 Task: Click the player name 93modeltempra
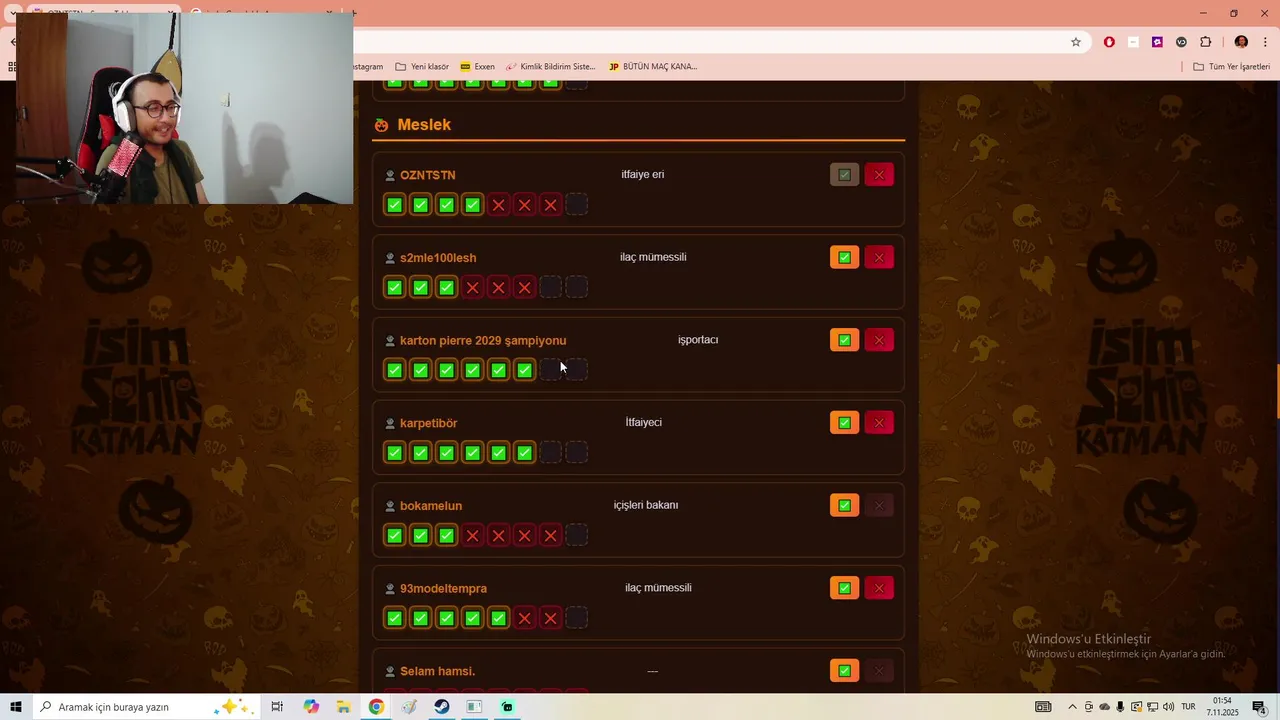443,589
